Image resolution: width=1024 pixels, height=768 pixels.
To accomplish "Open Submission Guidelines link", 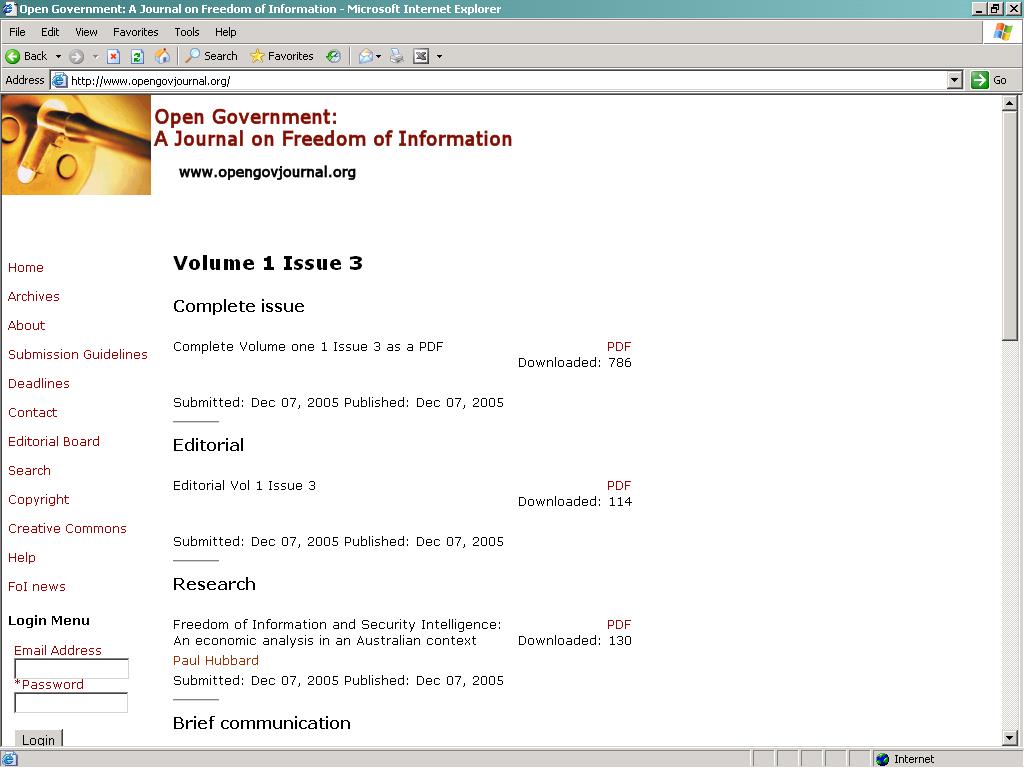I will (x=78, y=355).
